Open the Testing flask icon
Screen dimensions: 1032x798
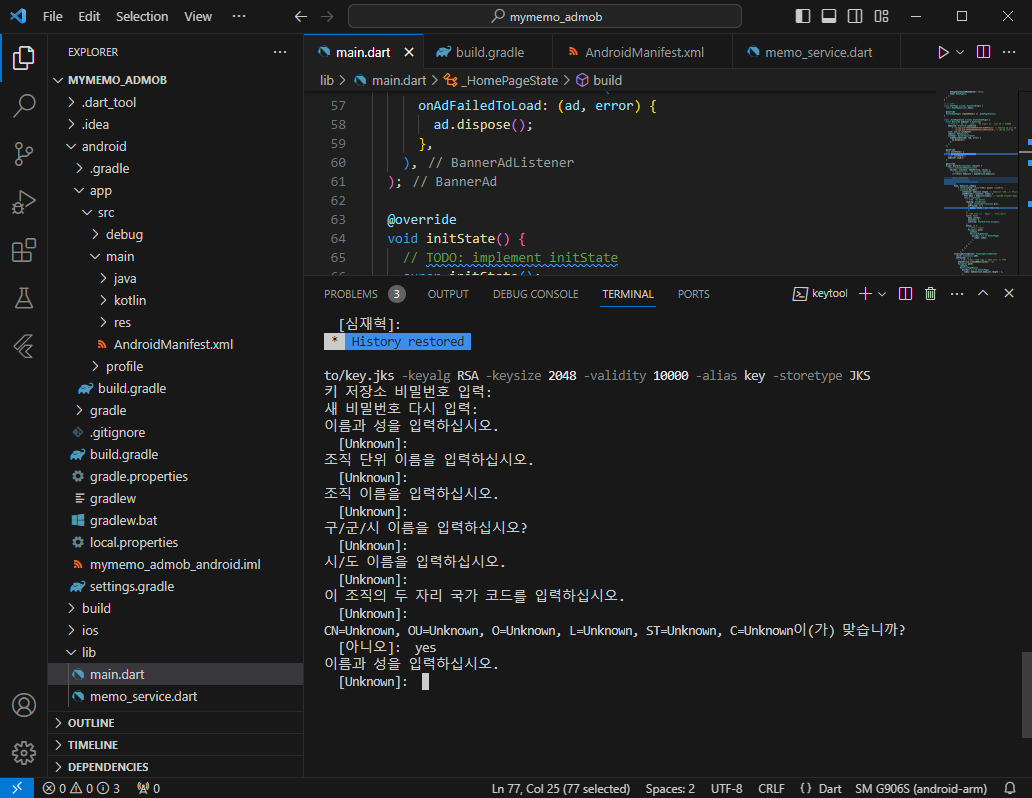point(24,298)
